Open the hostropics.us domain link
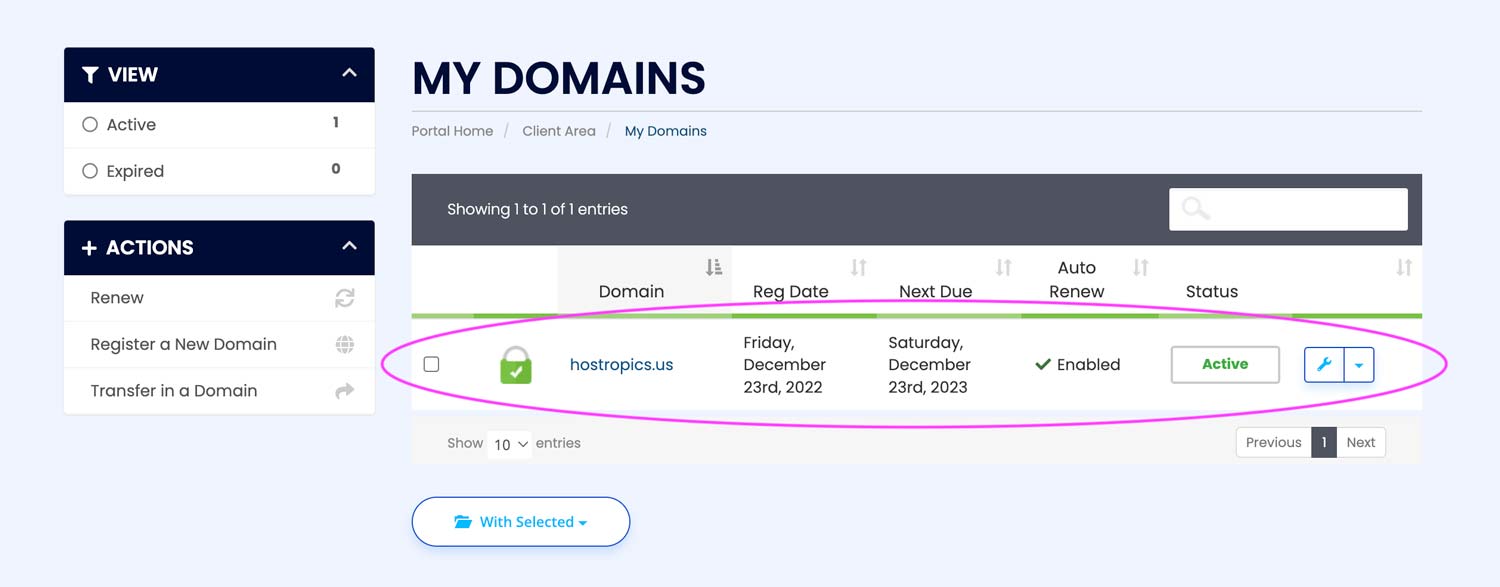 pos(621,364)
